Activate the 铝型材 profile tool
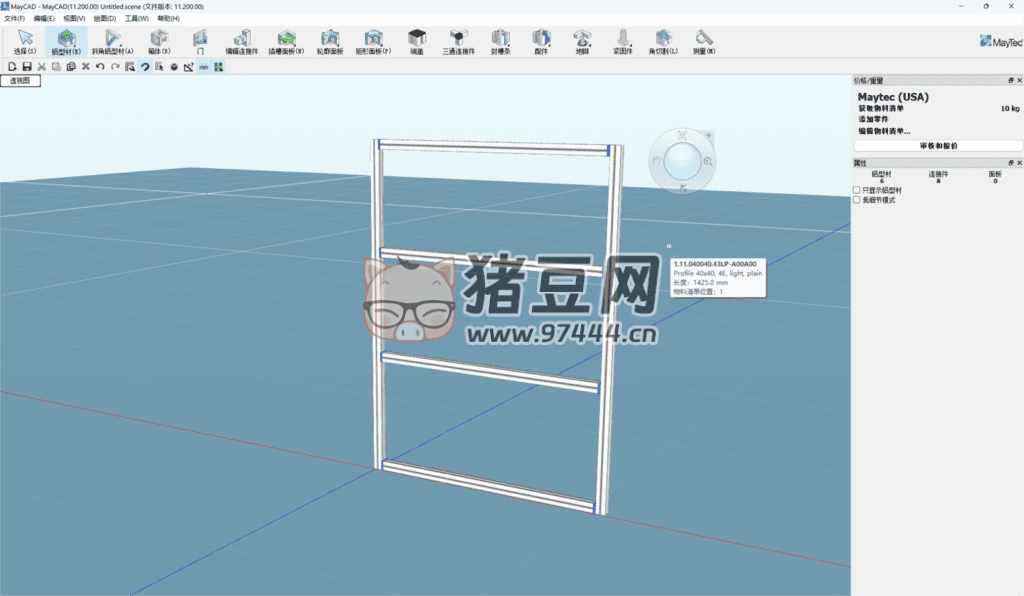The image size is (1024, 596). pyautogui.click(x=66, y=41)
